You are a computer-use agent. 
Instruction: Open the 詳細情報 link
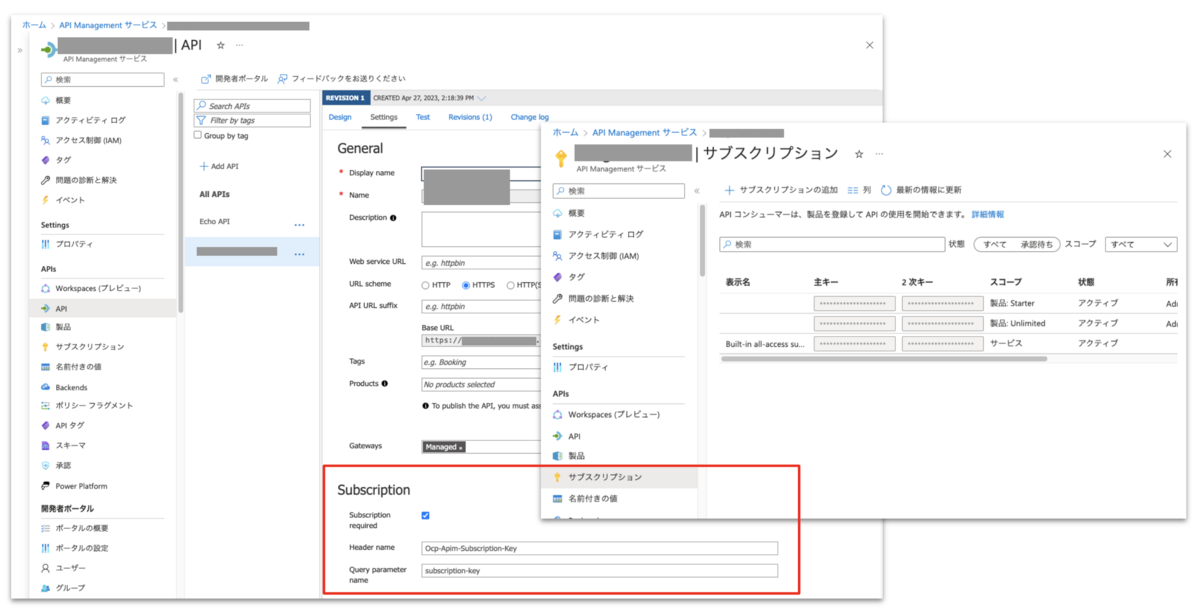tap(988, 214)
